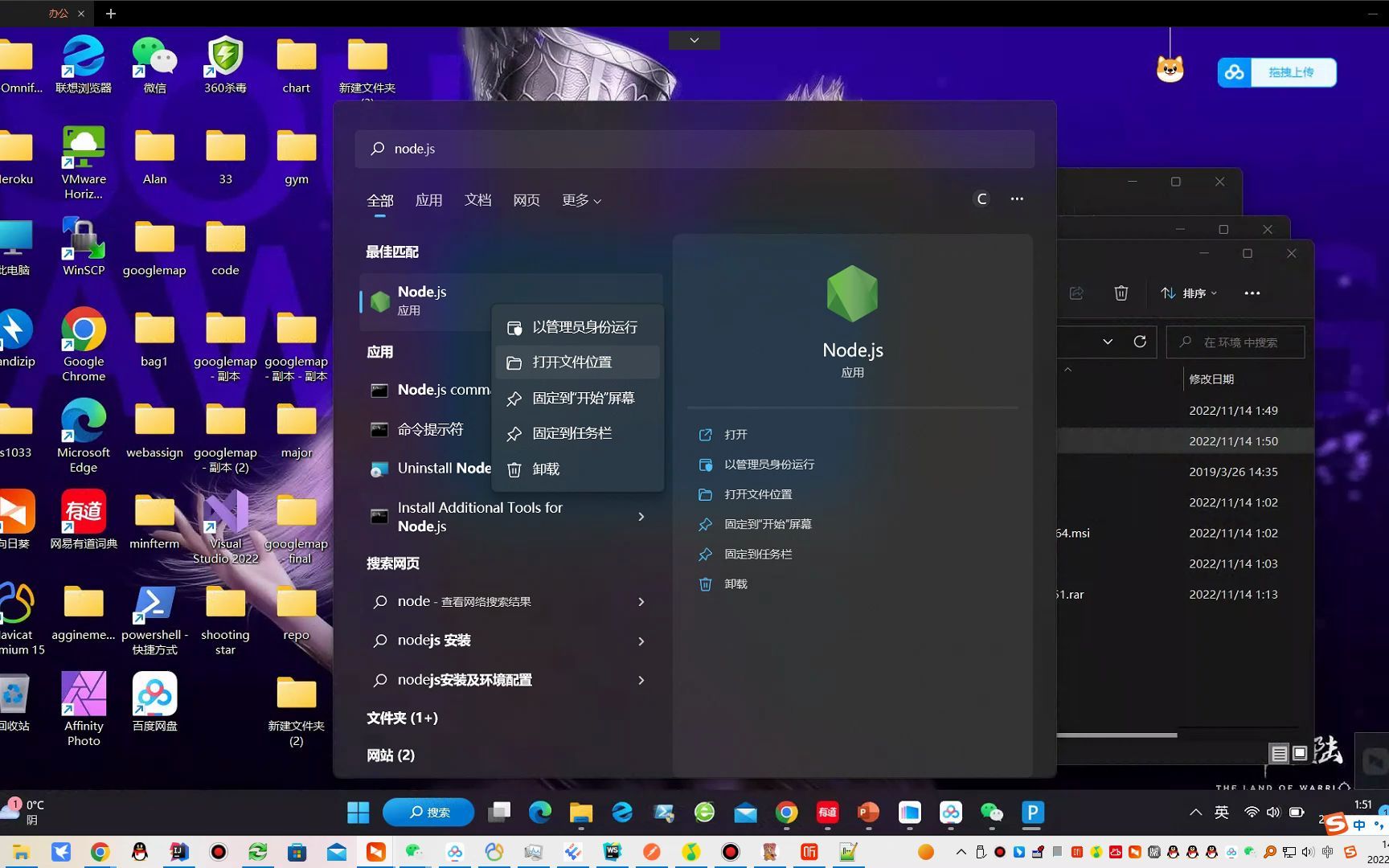Select pin to taskbar in context menu

pos(577,433)
